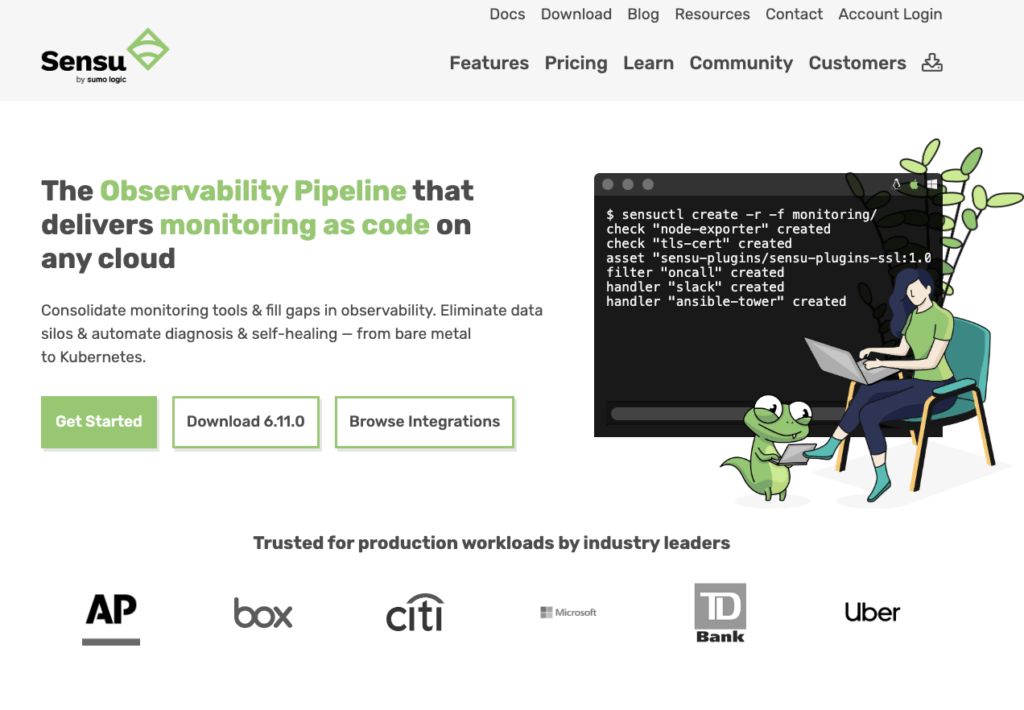This screenshot has height=710, width=1024.
Task: Click the 'Observability Pipeline' heading text
Action: pyautogui.click(x=253, y=191)
